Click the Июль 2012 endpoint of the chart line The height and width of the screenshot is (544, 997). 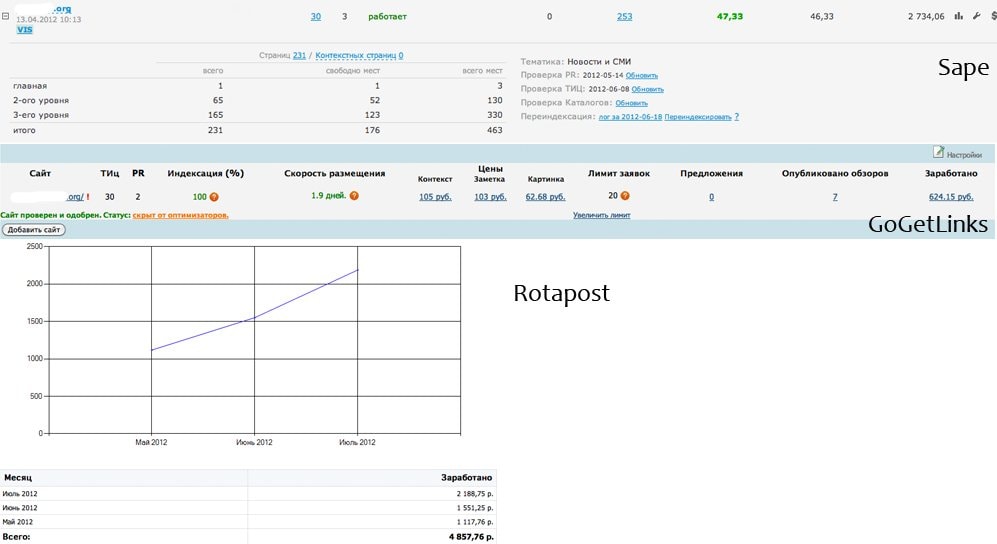[x=358, y=270]
